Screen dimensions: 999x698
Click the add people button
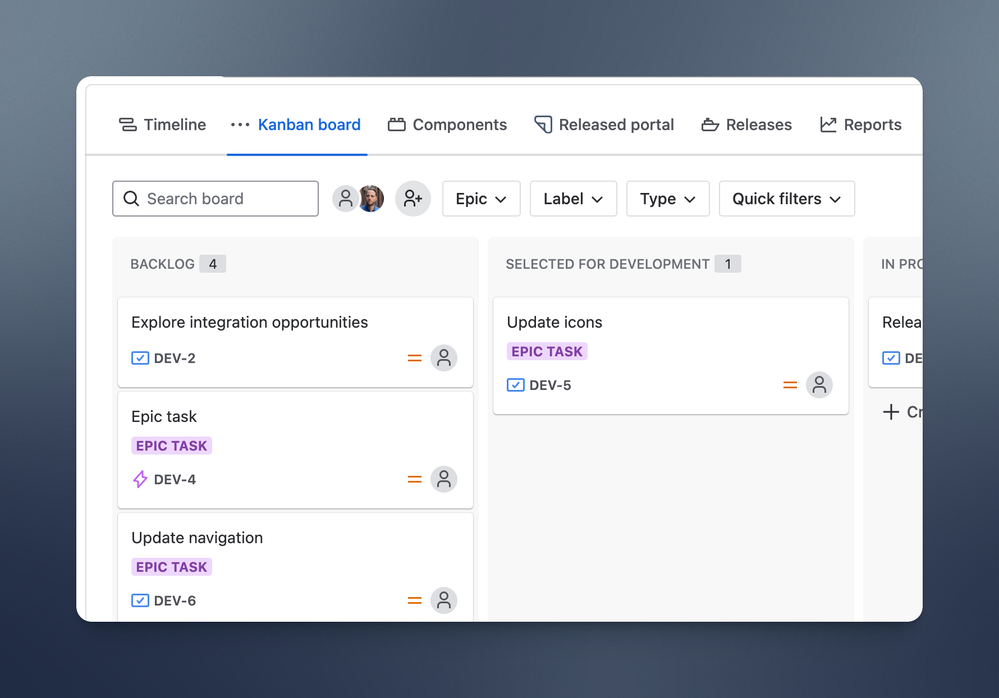pos(413,199)
